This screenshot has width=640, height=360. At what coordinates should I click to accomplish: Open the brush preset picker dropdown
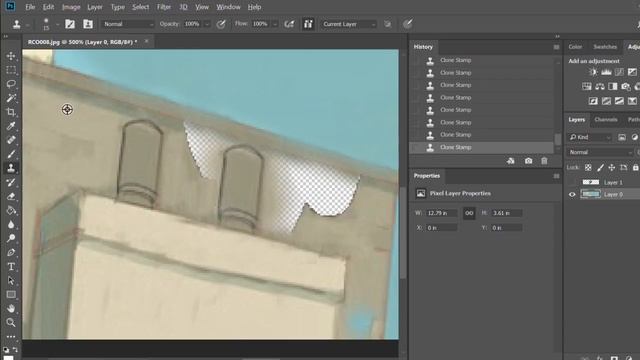pyautogui.click(x=58, y=24)
